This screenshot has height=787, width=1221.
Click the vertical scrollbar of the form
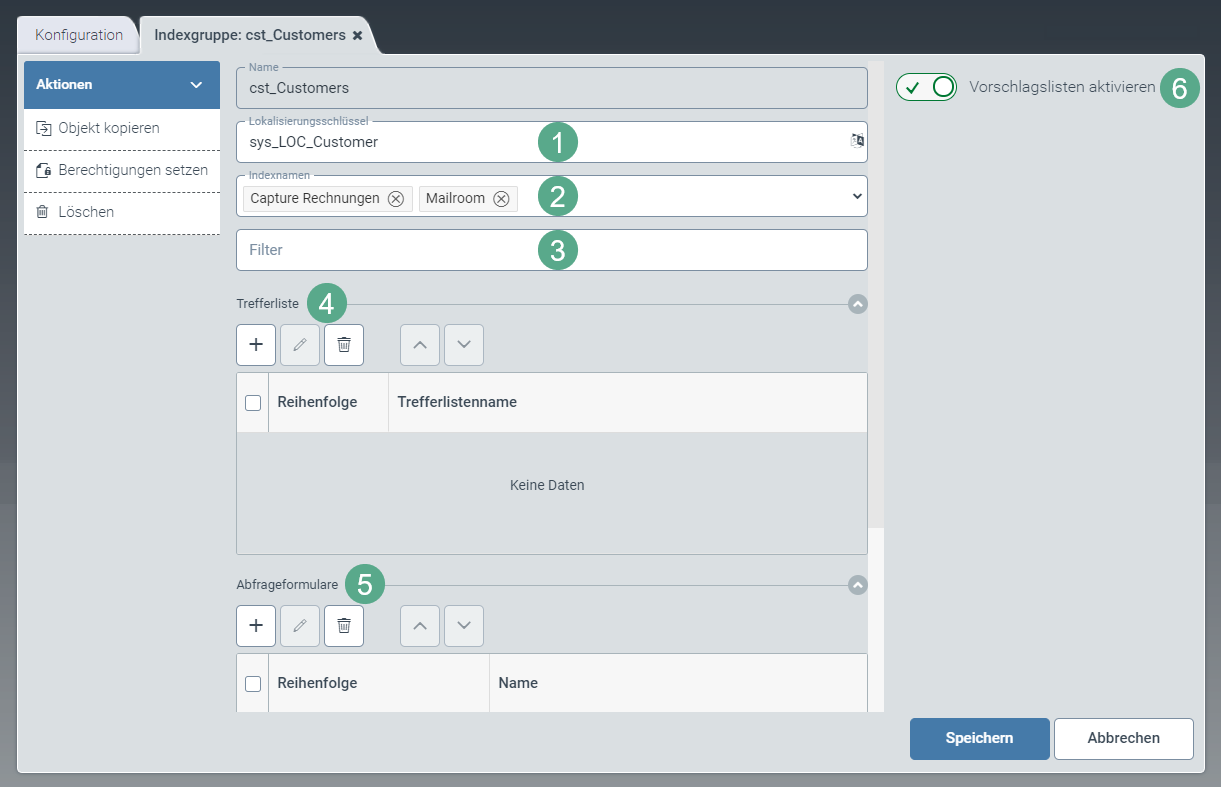coord(876,300)
